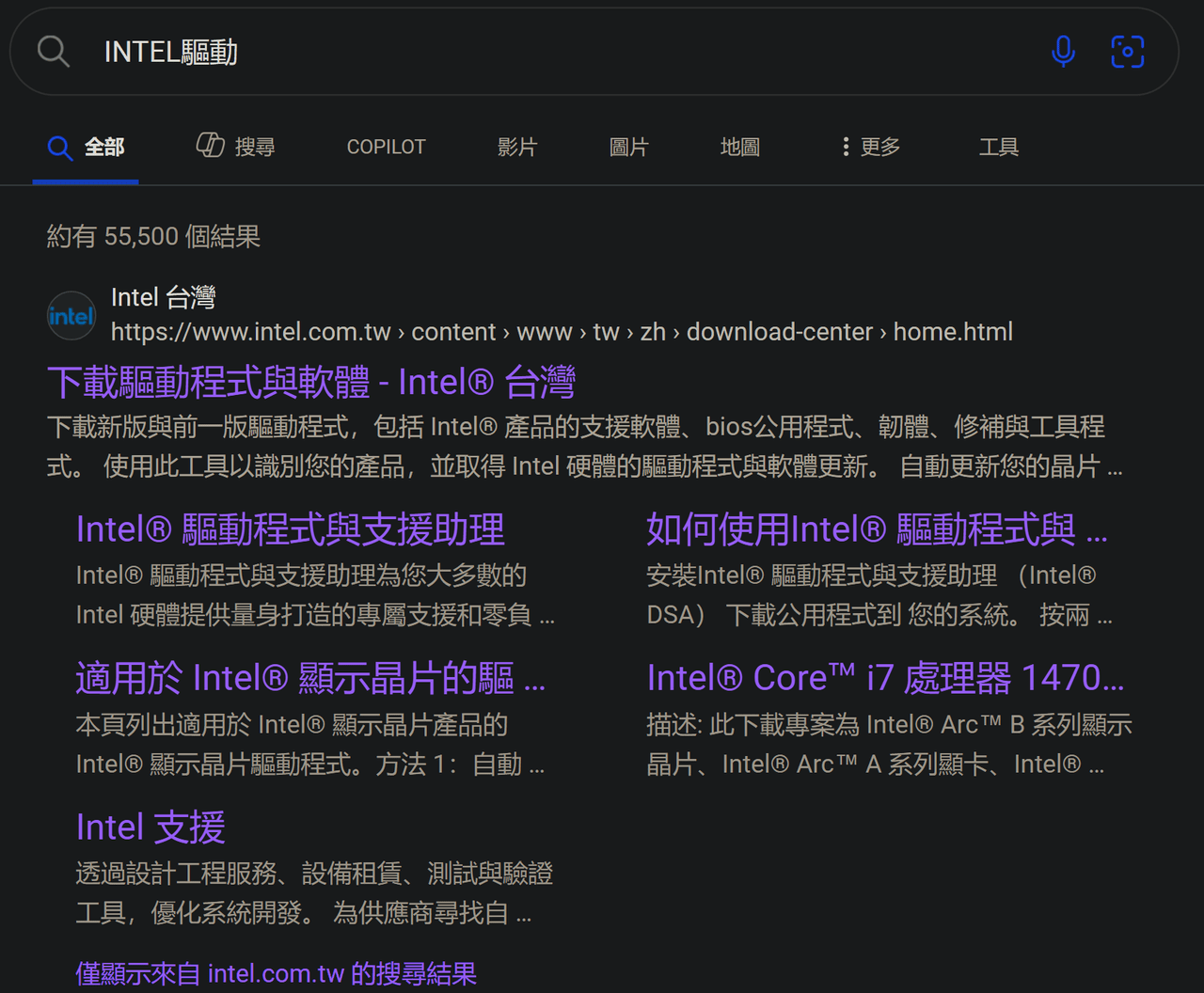
Task: Start voice search with the microphone icon
Action: [1063, 52]
